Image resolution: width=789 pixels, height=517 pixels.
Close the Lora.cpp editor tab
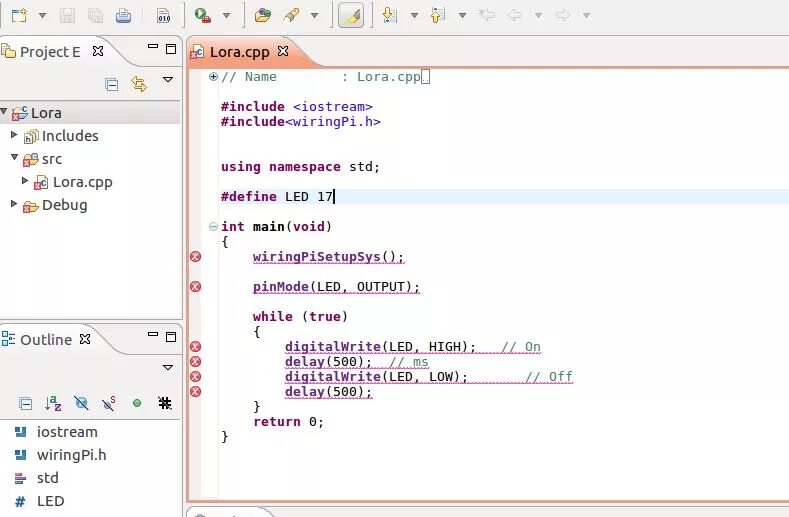[x=283, y=51]
